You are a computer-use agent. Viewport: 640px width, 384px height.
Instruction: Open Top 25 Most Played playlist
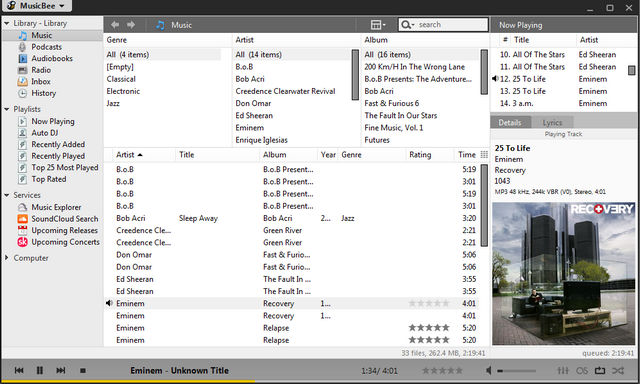(64, 167)
